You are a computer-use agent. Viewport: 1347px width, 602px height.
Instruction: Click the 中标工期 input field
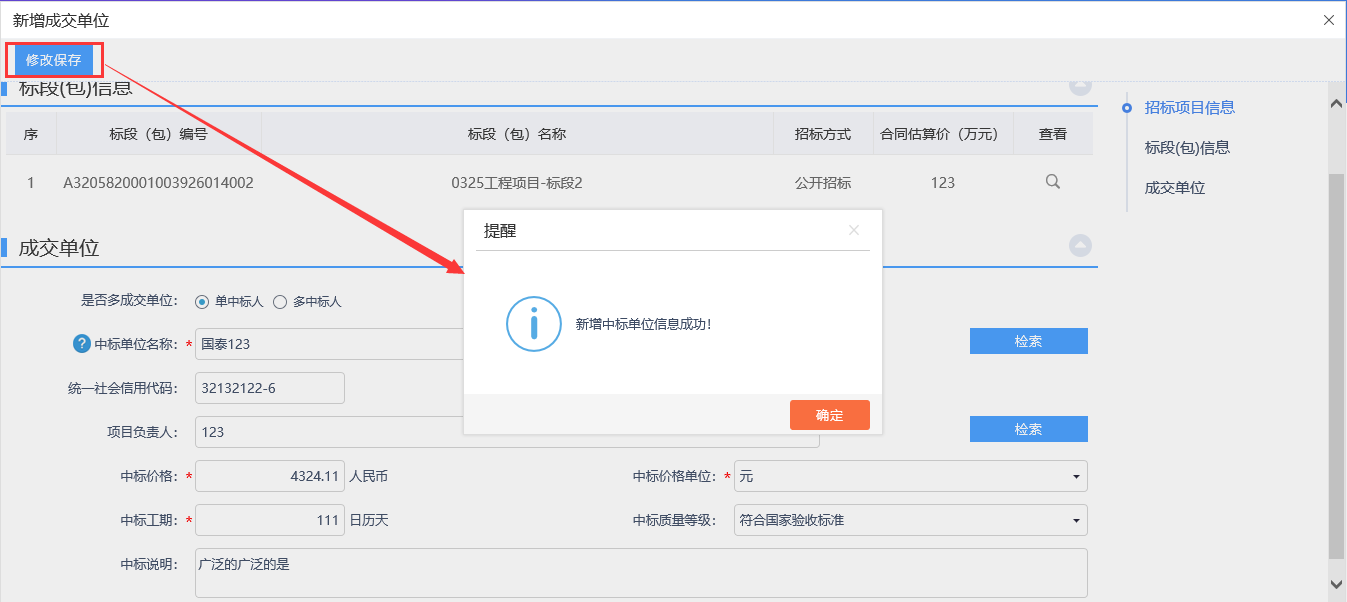point(269,520)
